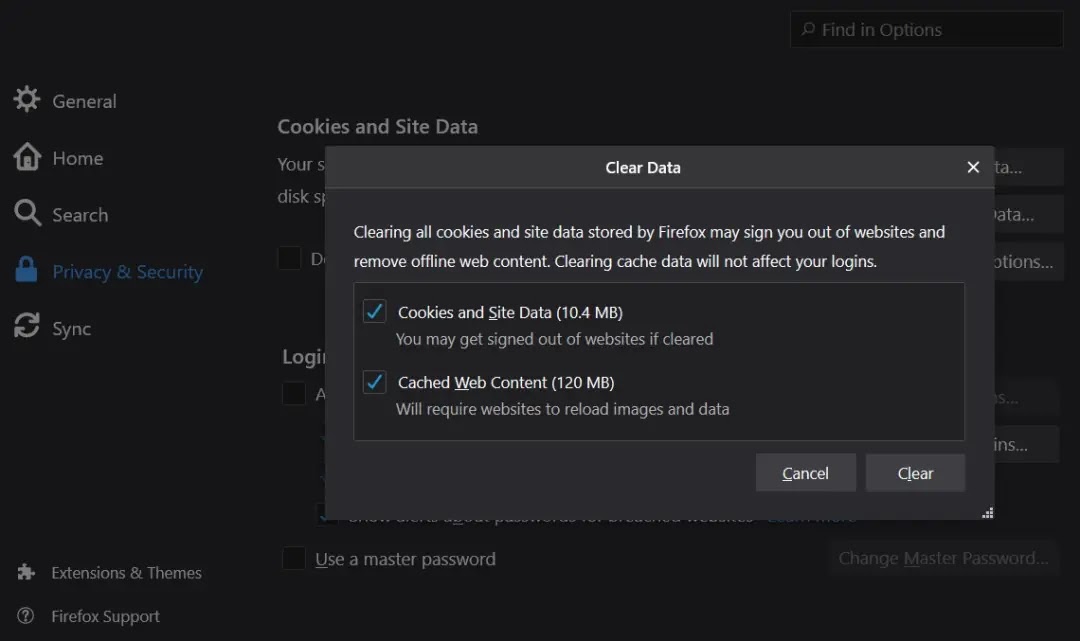Click the Firefox Support question mark icon

[27, 616]
